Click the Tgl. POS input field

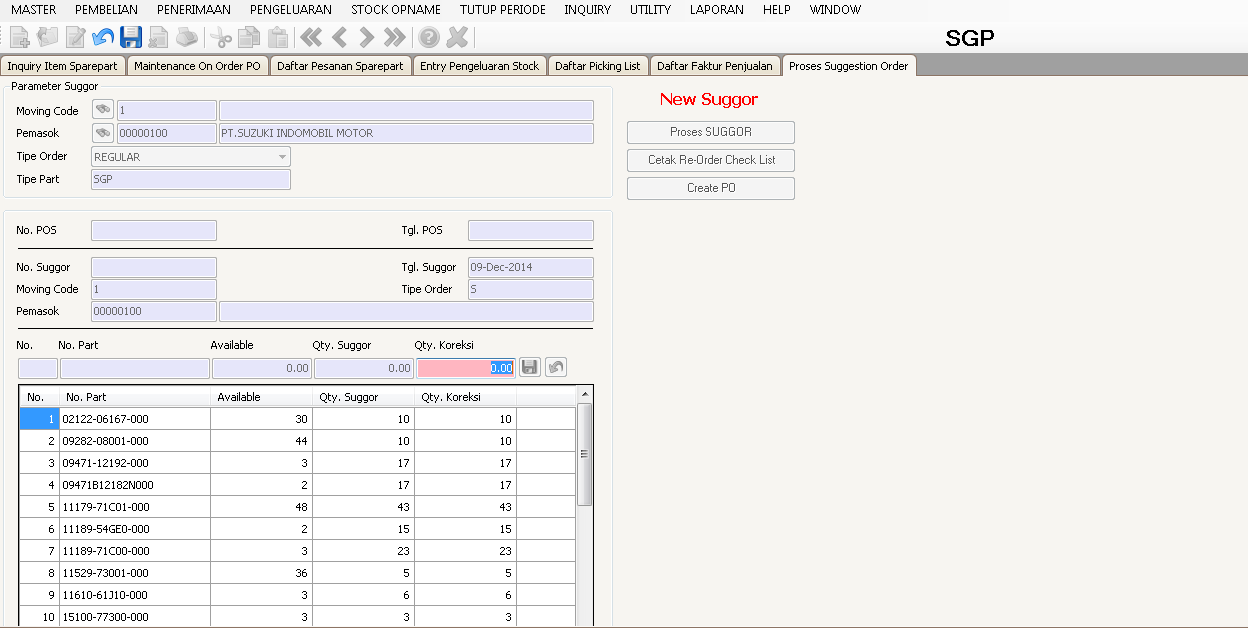[x=531, y=230]
